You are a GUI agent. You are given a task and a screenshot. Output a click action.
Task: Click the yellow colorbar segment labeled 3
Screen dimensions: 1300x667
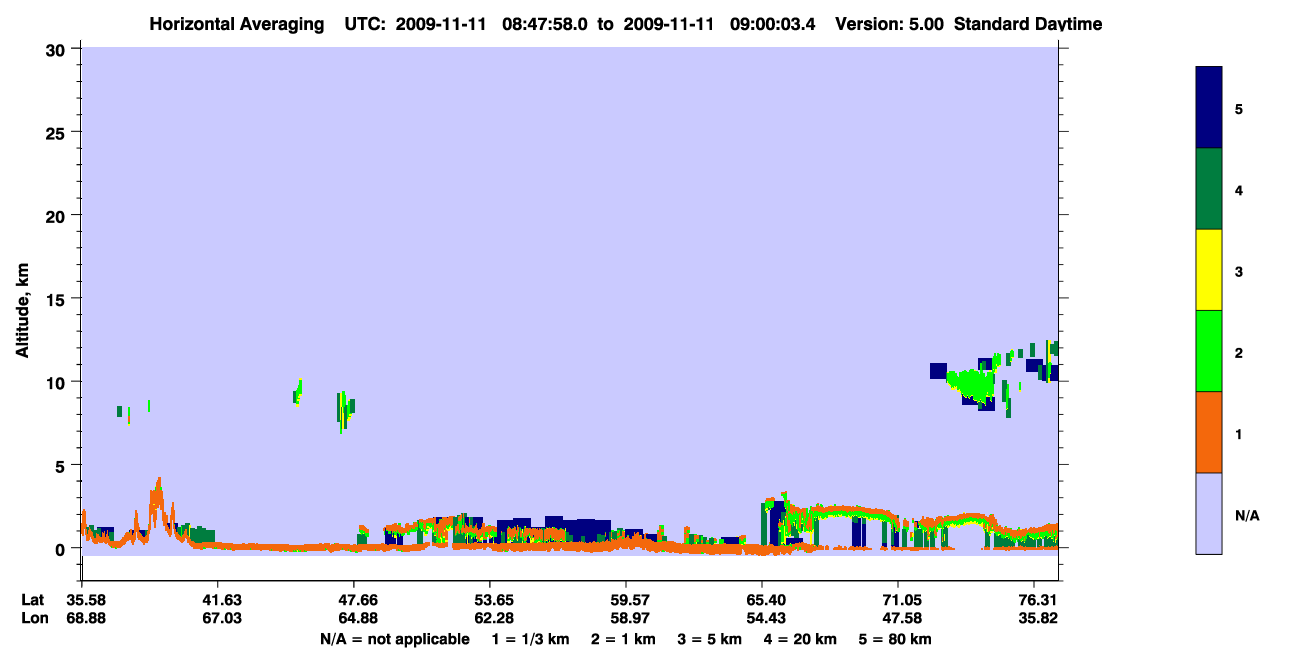tap(1209, 270)
